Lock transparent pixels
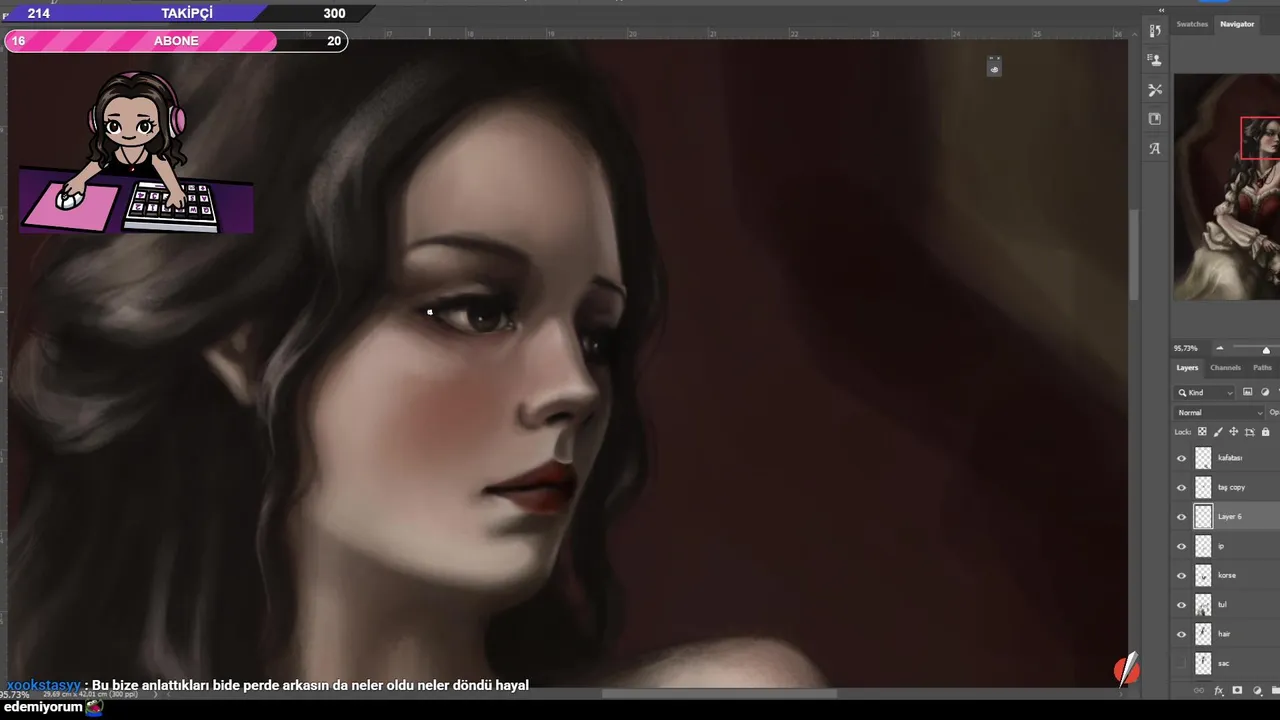Image resolution: width=1280 pixels, height=720 pixels. click(x=1202, y=432)
